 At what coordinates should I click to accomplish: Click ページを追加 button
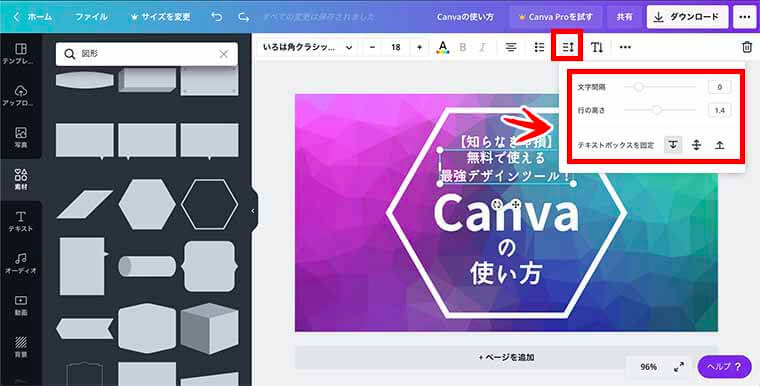[x=507, y=357]
